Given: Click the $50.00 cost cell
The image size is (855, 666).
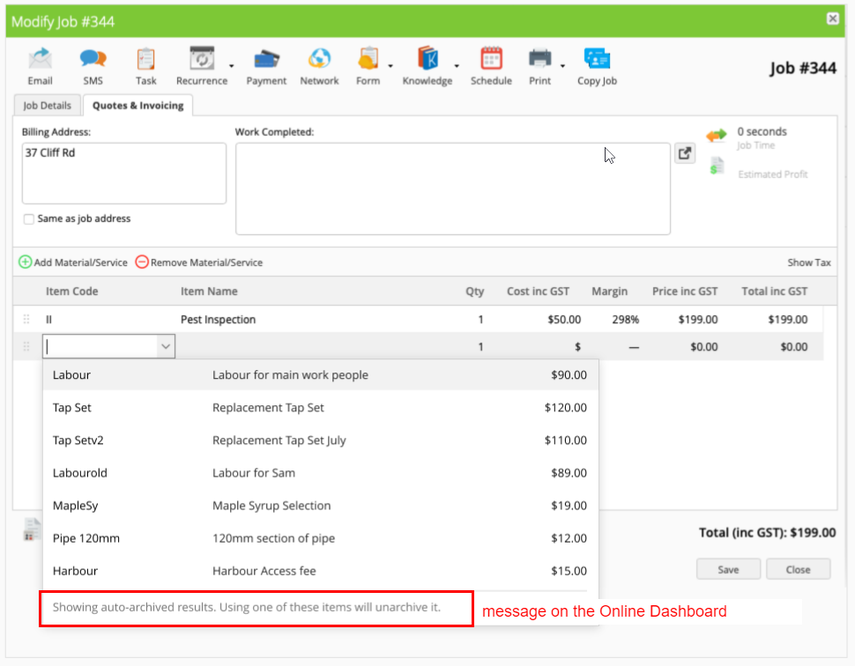Looking at the screenshot, I should 564,320.
